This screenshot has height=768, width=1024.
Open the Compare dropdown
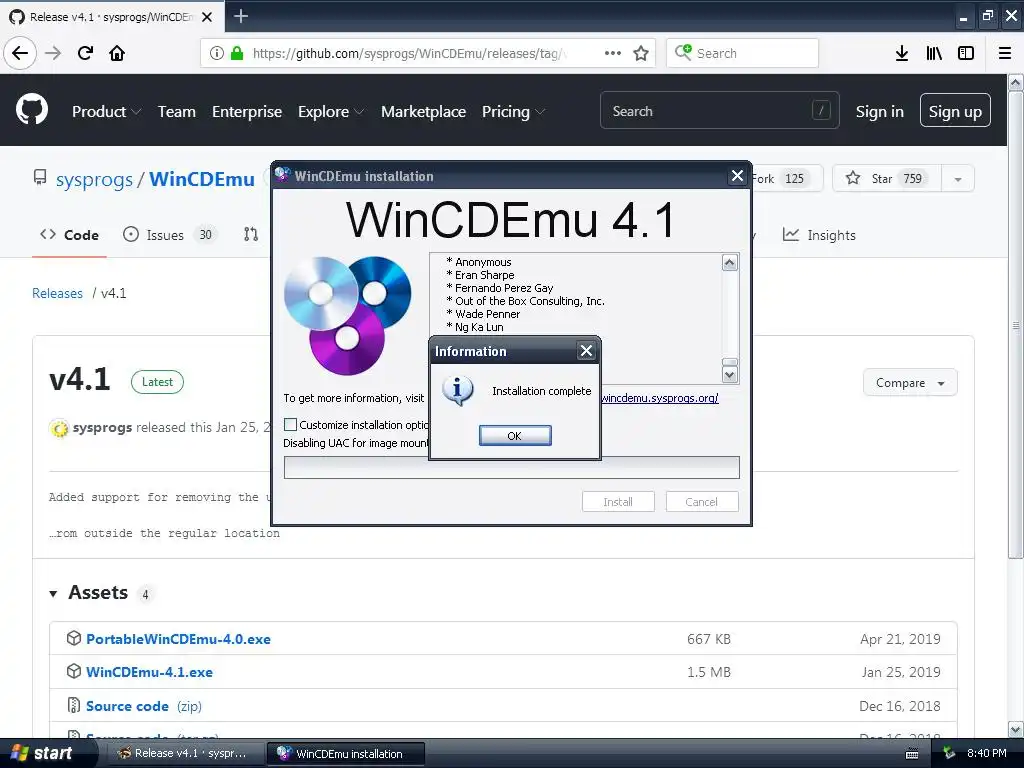click(910, 383)
